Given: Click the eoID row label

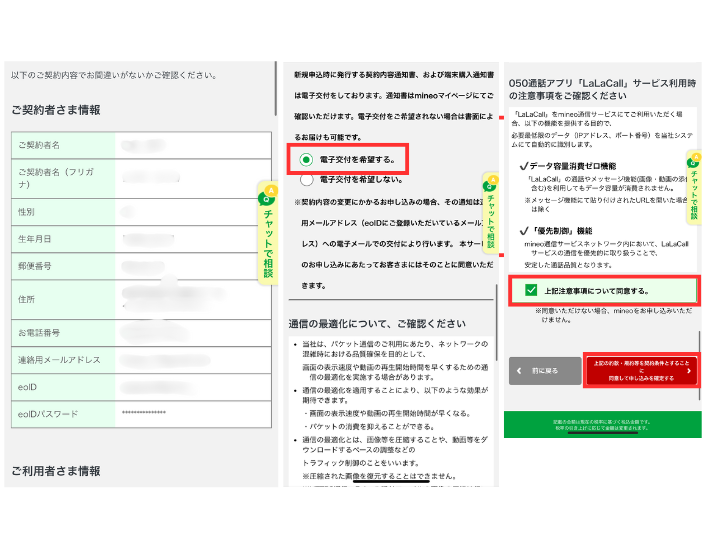Looking at the screenshot, I should coord(27,387).
